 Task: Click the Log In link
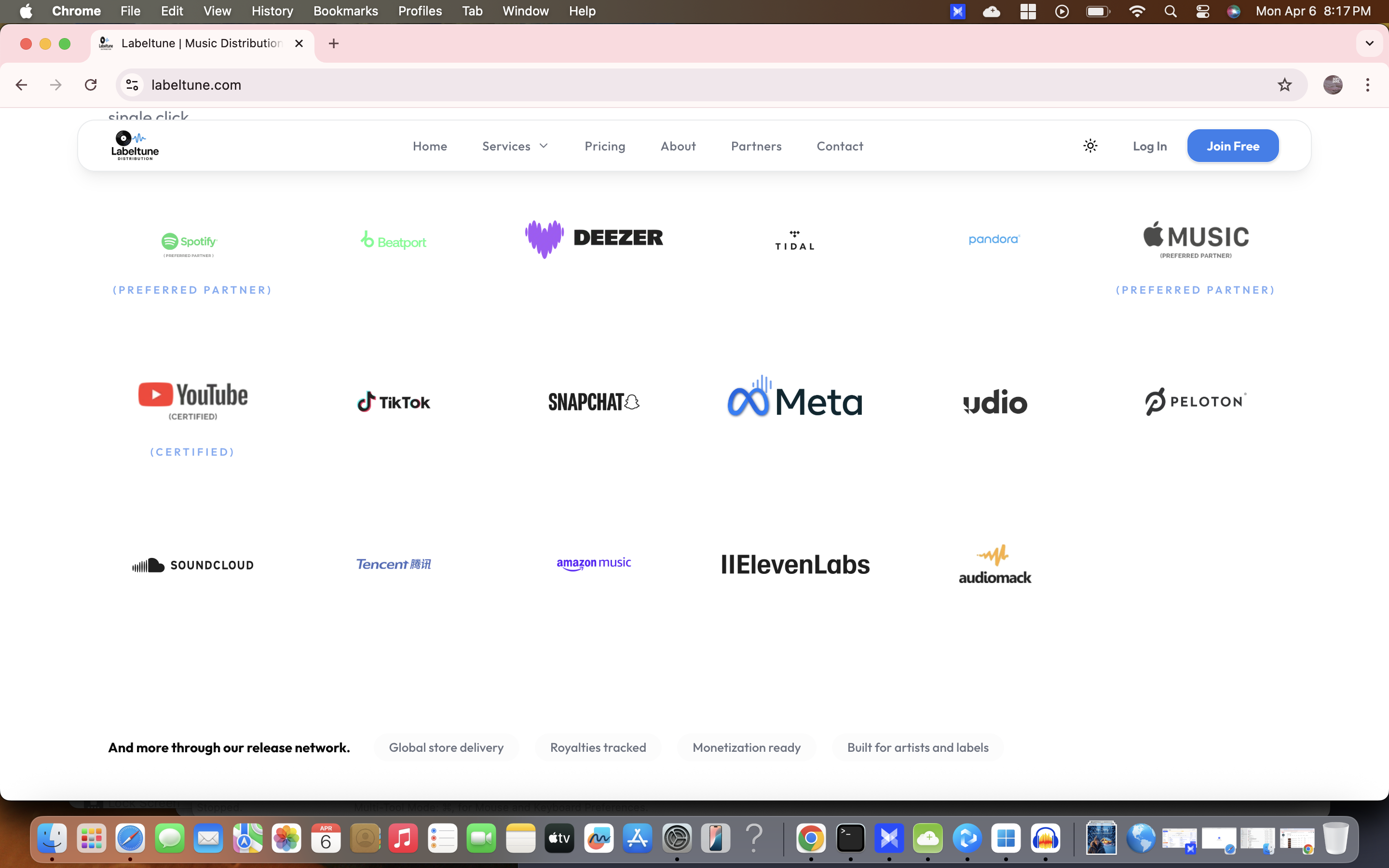1149,146
